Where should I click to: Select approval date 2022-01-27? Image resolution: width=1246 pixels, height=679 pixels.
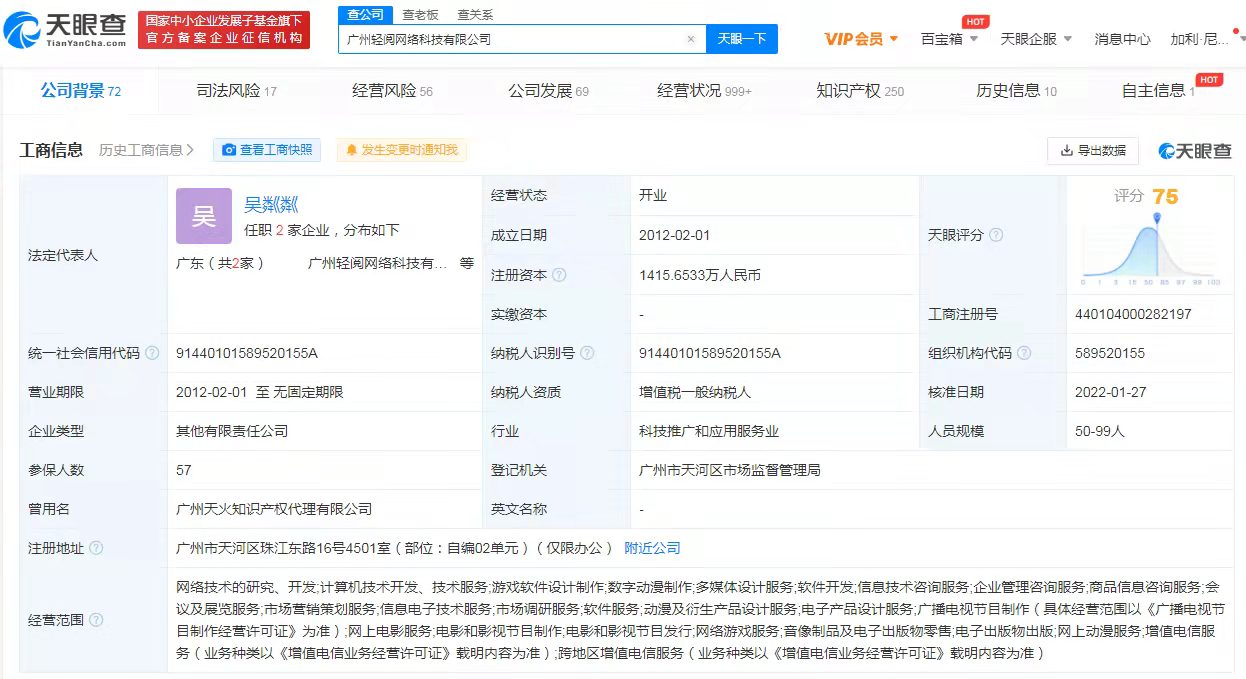click(x=1109, y=392)
